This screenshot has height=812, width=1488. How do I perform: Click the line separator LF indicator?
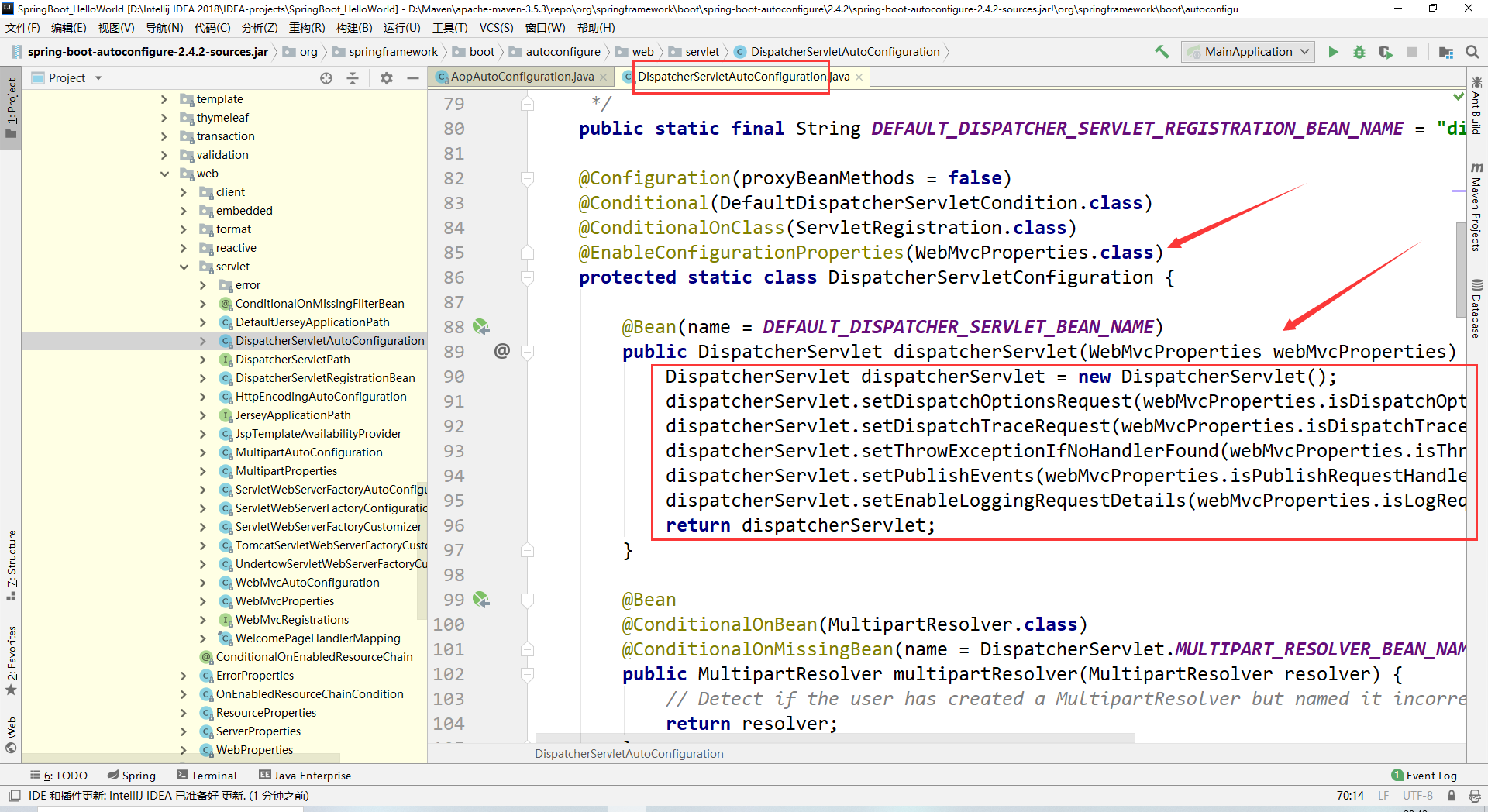click(1383, 796)
